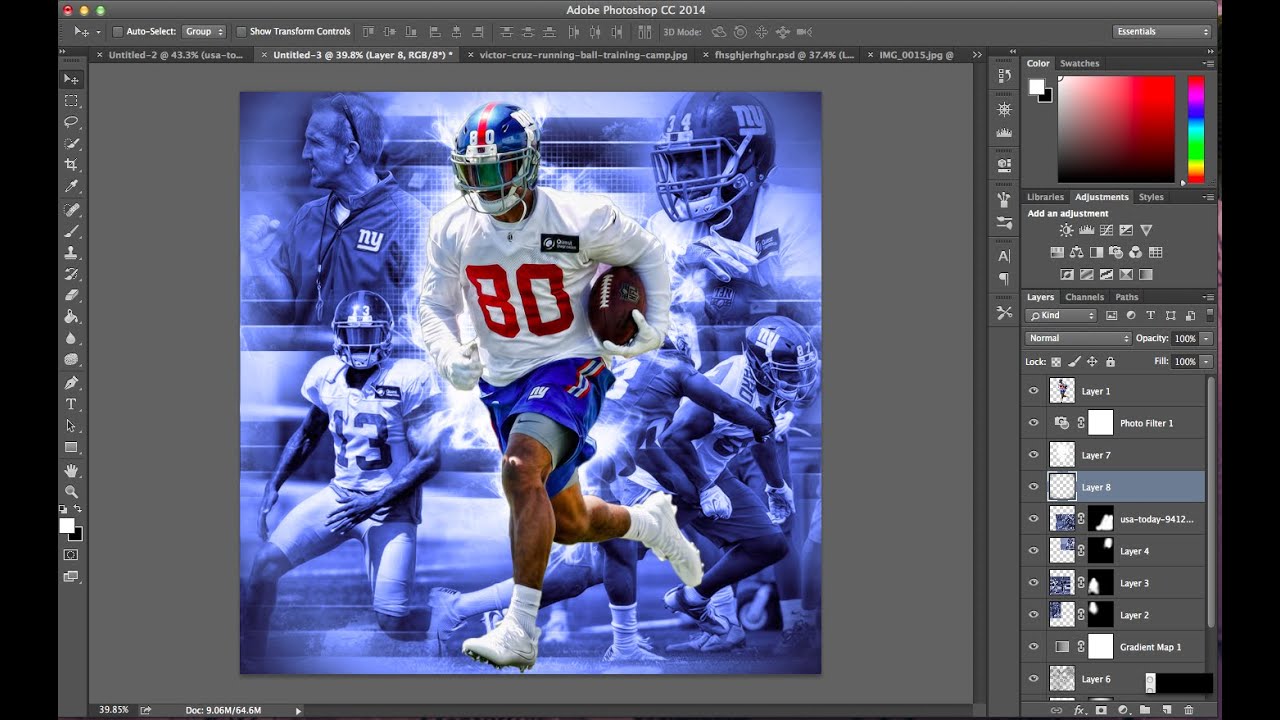
Task: Click the layer effects fx icon
Action: pos(1079,710)
